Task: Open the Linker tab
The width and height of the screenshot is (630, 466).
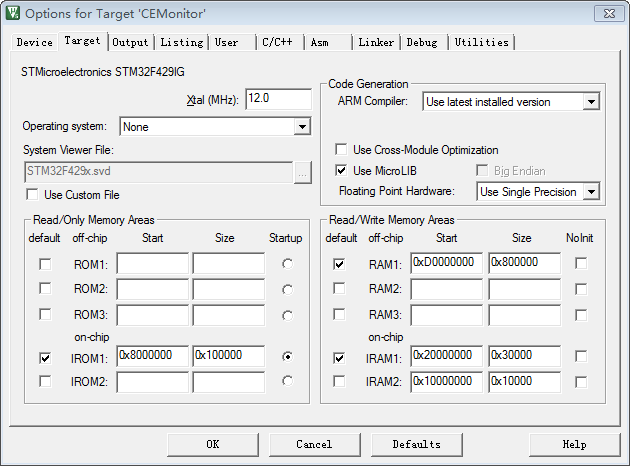Action: point(376,42)
